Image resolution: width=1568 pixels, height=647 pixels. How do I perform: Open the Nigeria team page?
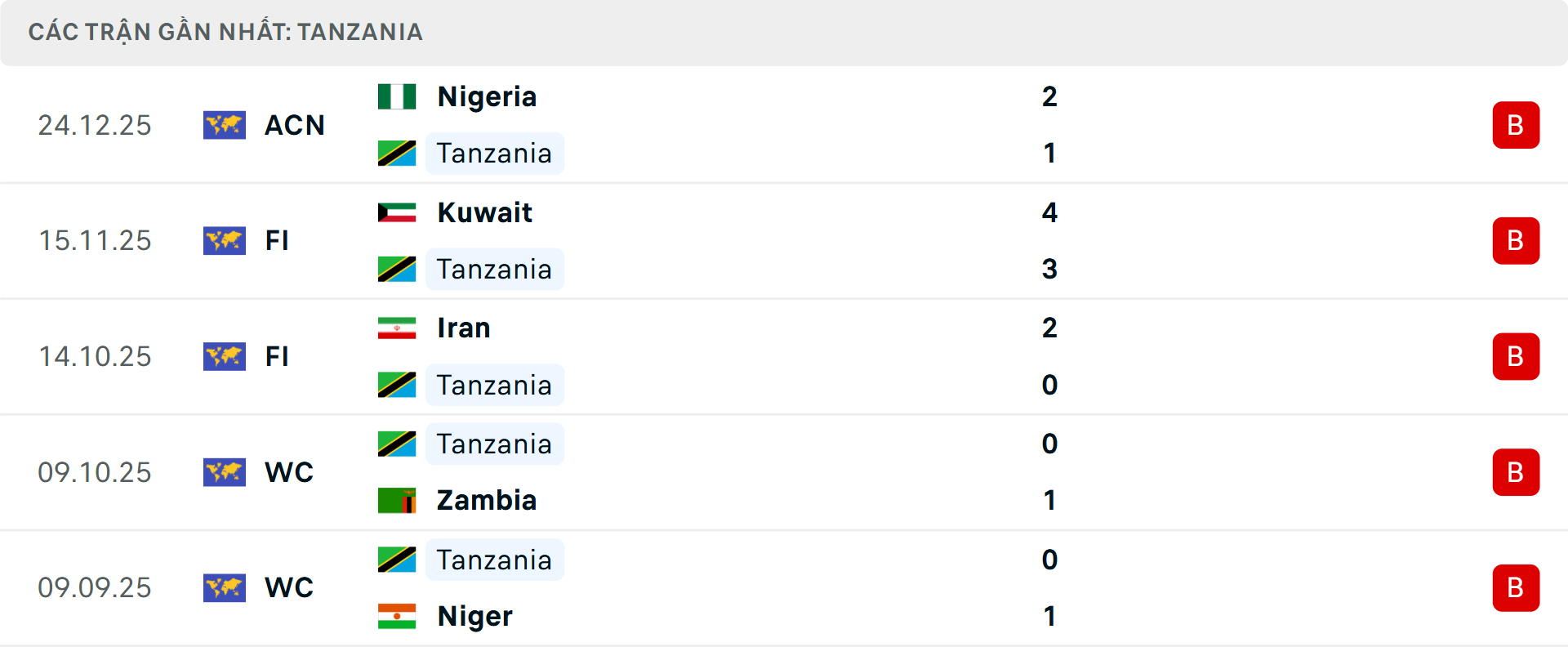[x=487, y=96]
